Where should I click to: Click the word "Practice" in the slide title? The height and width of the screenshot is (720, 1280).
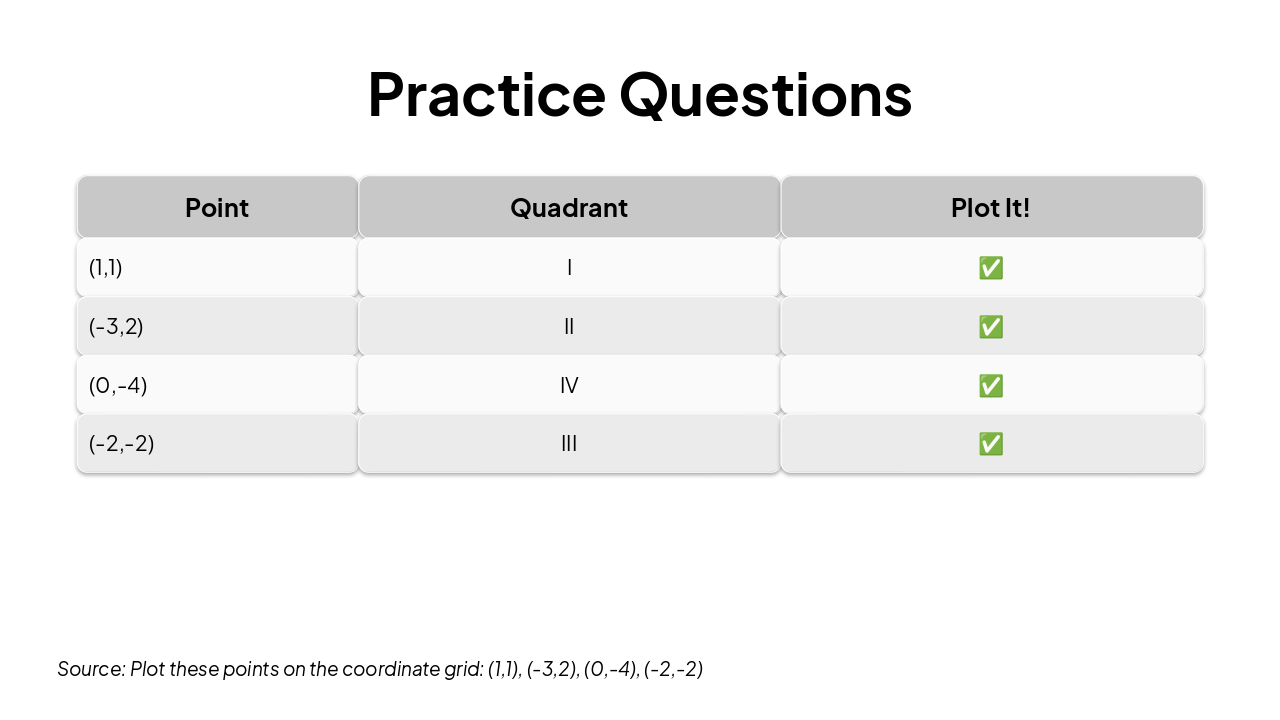486,94
